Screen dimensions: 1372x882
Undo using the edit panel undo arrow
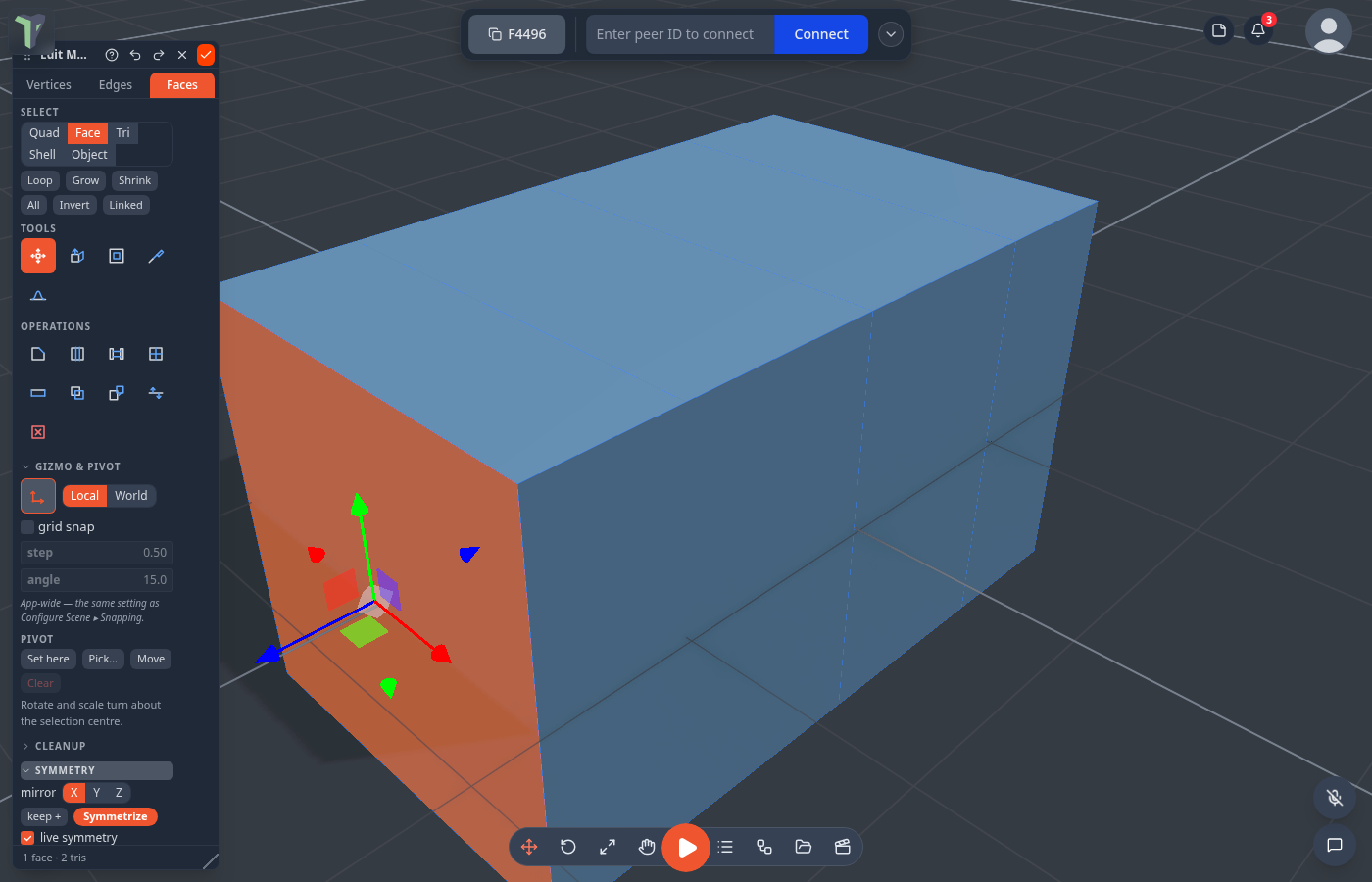pyautogui.click(x=135, y=55)
